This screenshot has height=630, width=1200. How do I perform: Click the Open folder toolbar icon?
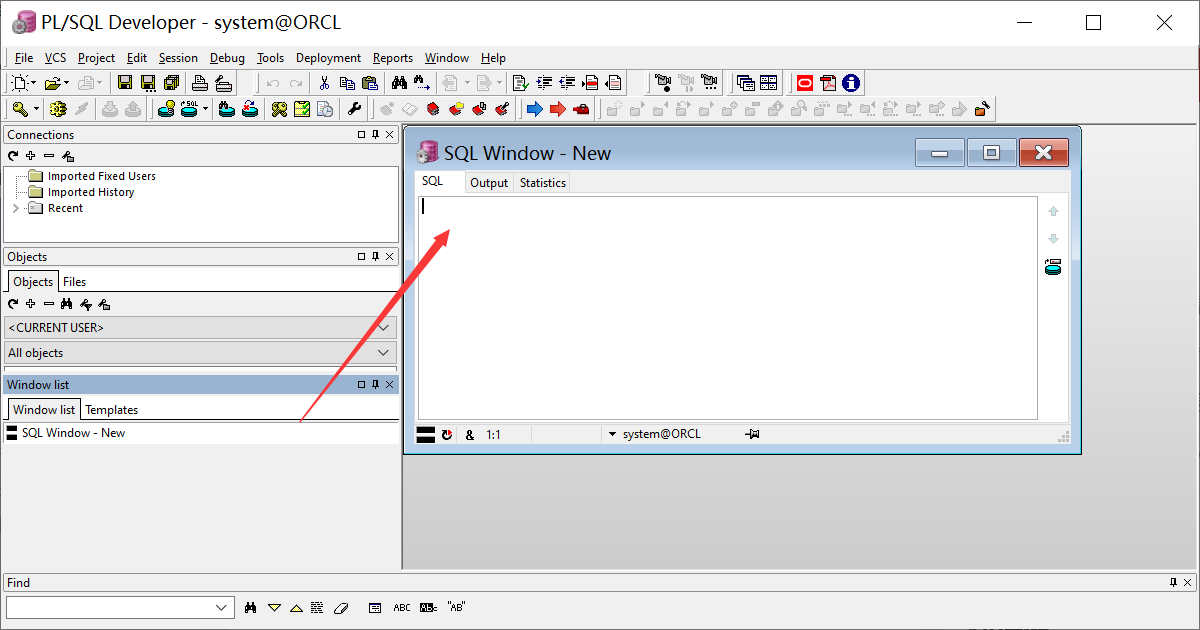coord(52,83)
